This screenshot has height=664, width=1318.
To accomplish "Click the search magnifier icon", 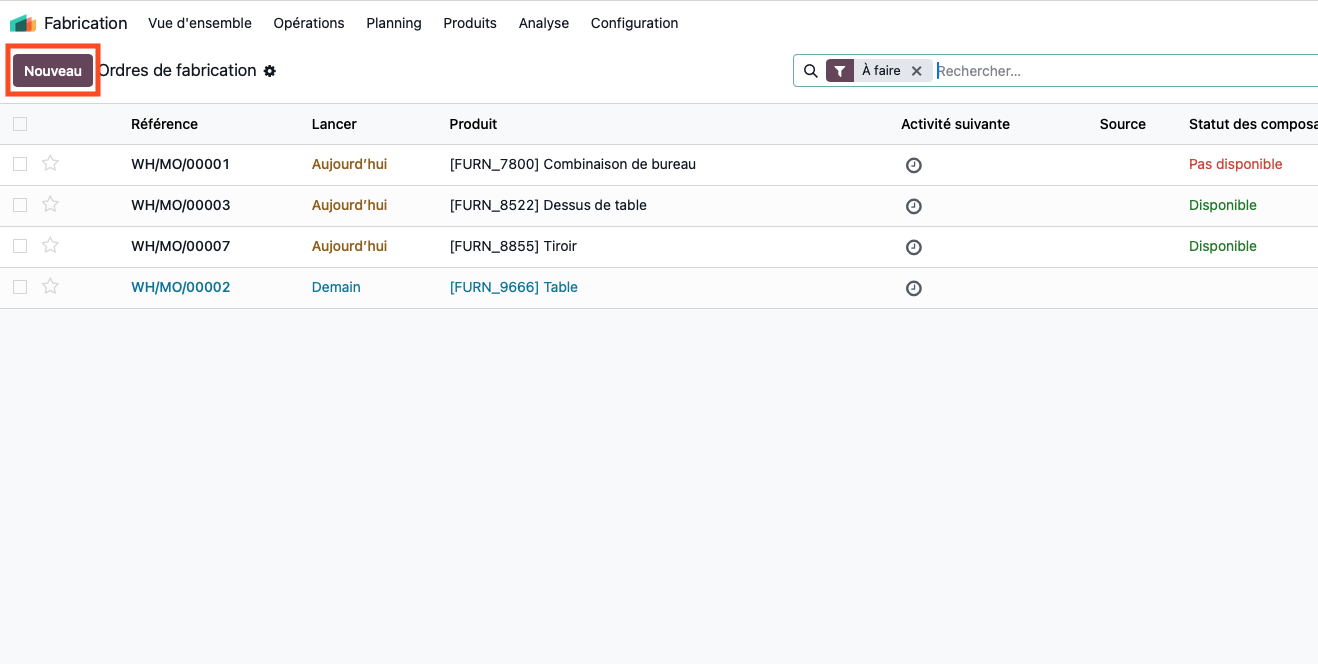I will (x=811, y=71).
